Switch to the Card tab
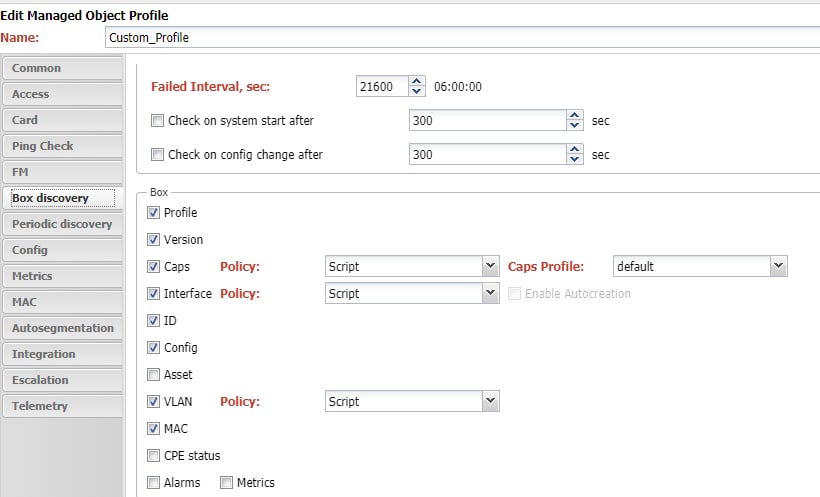The image size is (820, 497). pyautogui.click(x=62, y=120)
